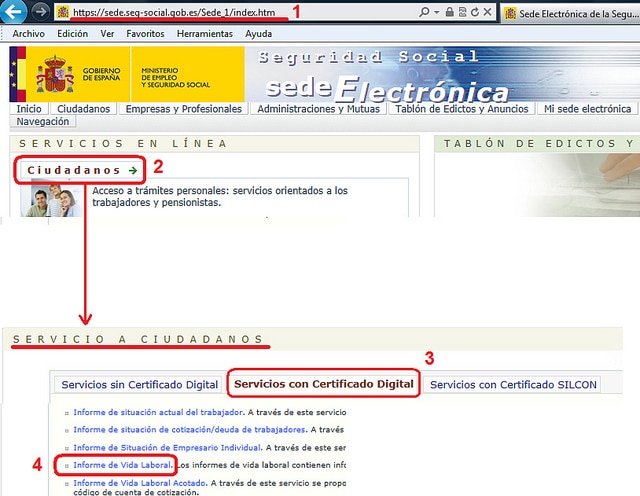640x496 pixels.
Task: Open the address bar dropdown arrow
Action: coord(439,12)
